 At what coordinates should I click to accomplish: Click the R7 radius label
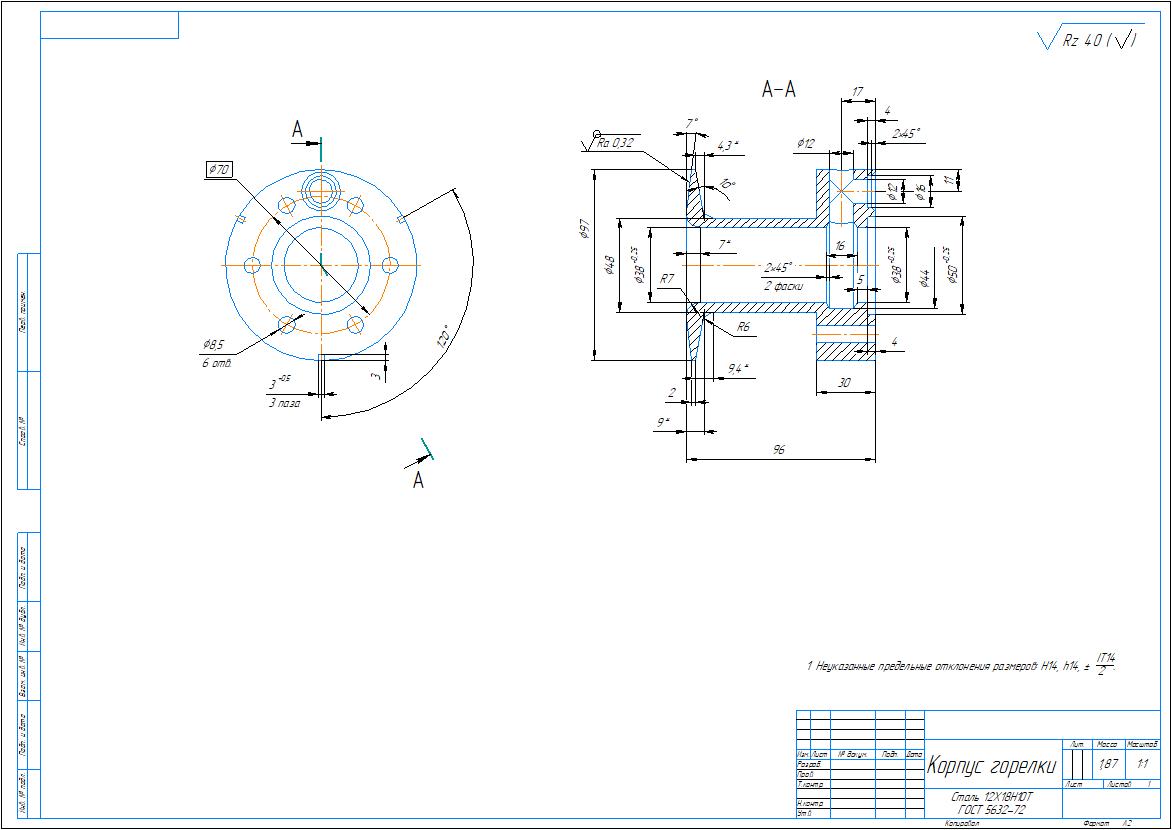pyautogui.click(x=667, y=279)
